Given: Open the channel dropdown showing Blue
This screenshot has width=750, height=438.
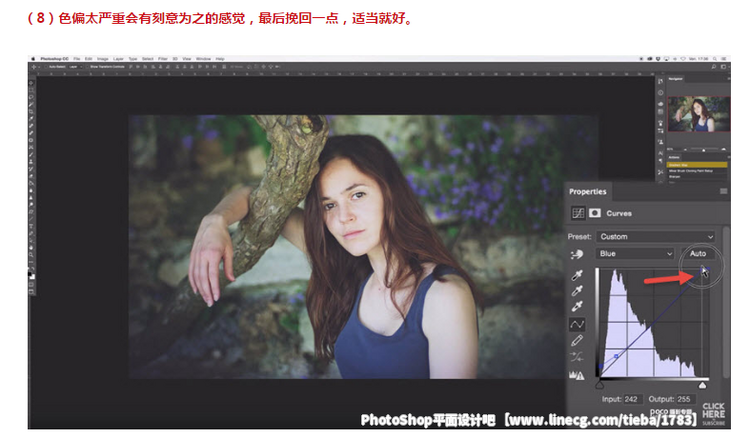Looking at the screenshot, I should tap(635, 254).
